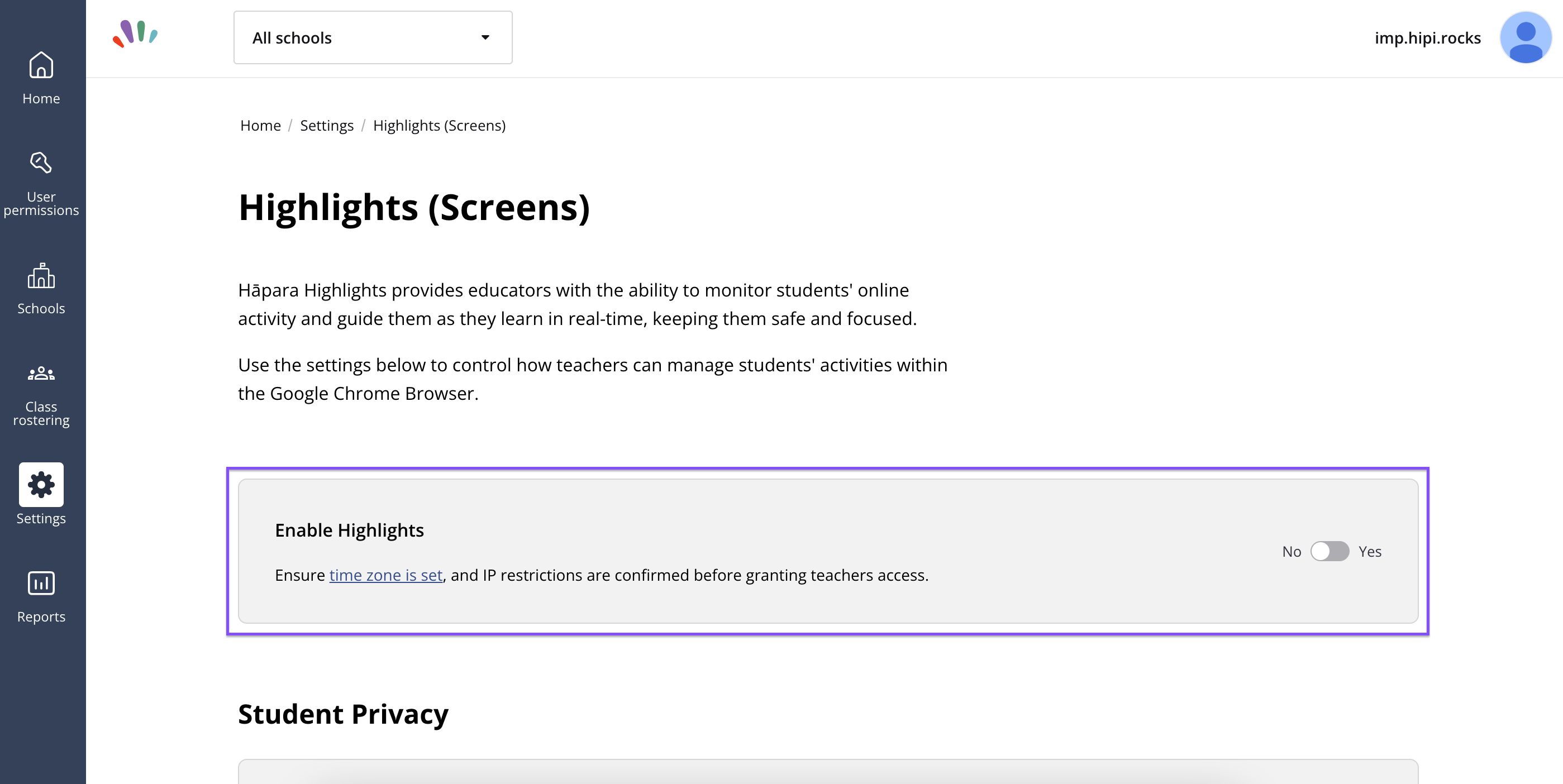
Task: Follow the 'time zone is set' link
Action: [x=386, y=575]
